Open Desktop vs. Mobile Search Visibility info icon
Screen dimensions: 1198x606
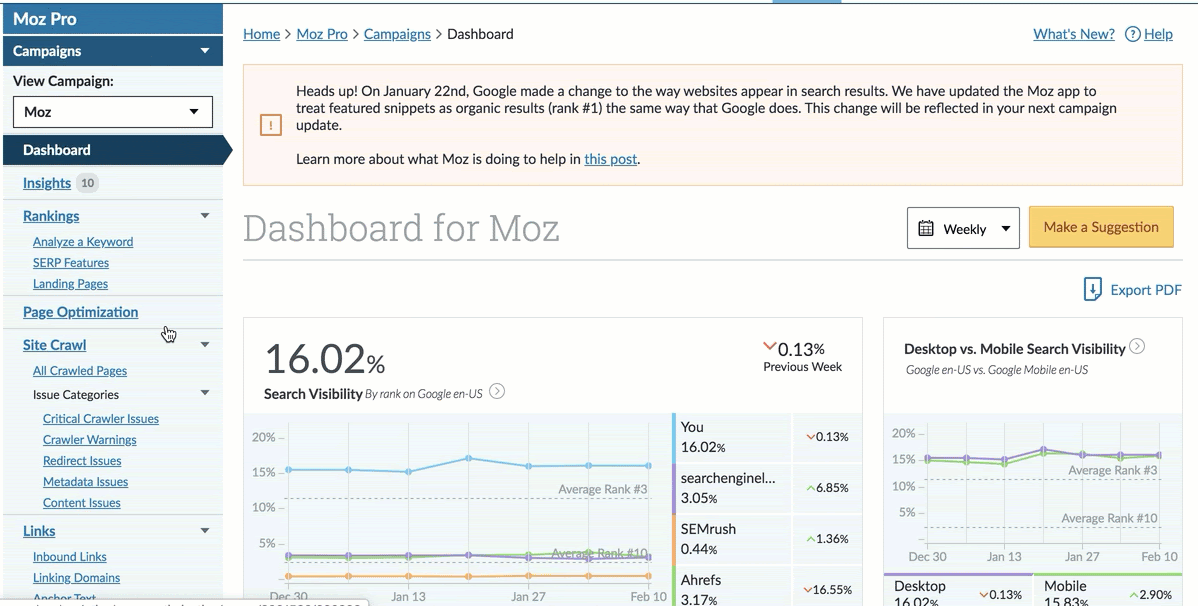pos(1137,347)
